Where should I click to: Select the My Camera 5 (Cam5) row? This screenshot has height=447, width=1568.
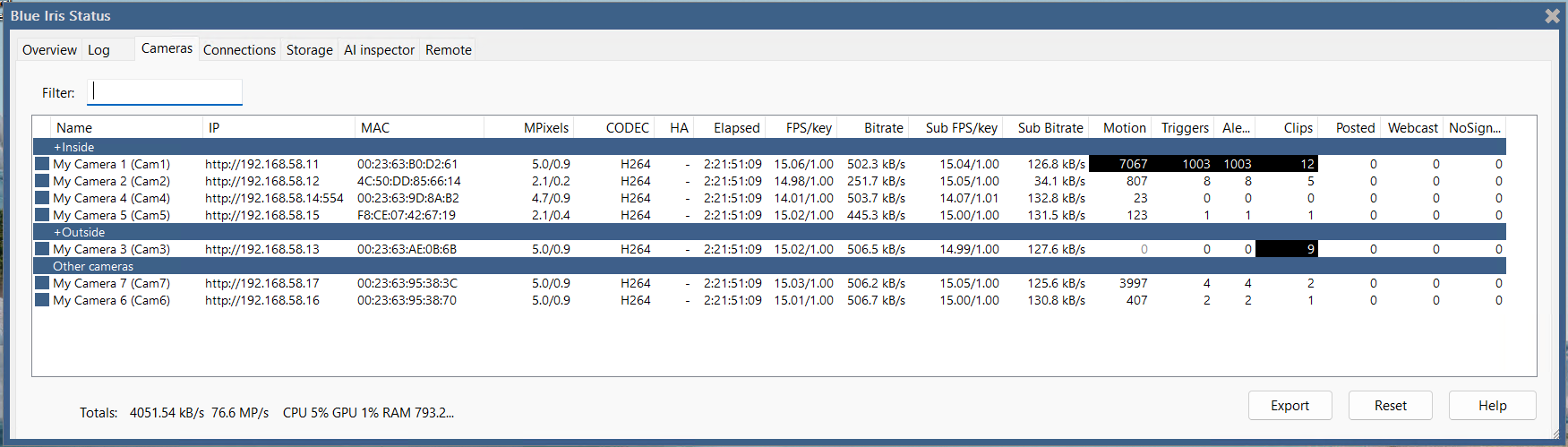(769, 215)
